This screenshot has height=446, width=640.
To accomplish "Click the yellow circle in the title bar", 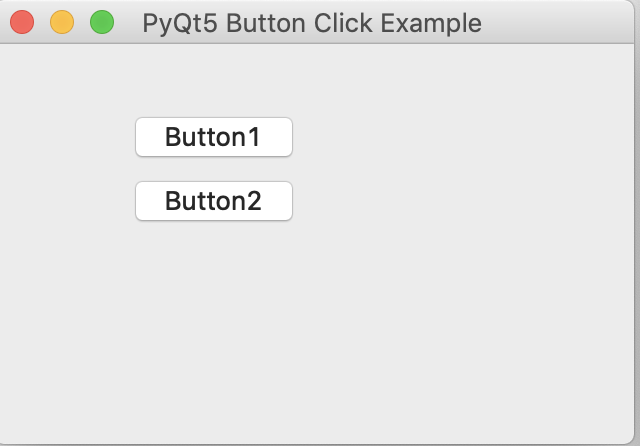I will (62, 22).
